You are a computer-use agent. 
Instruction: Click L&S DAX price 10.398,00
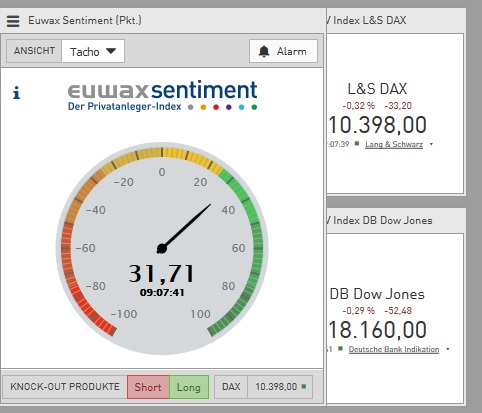pos(377,125)
